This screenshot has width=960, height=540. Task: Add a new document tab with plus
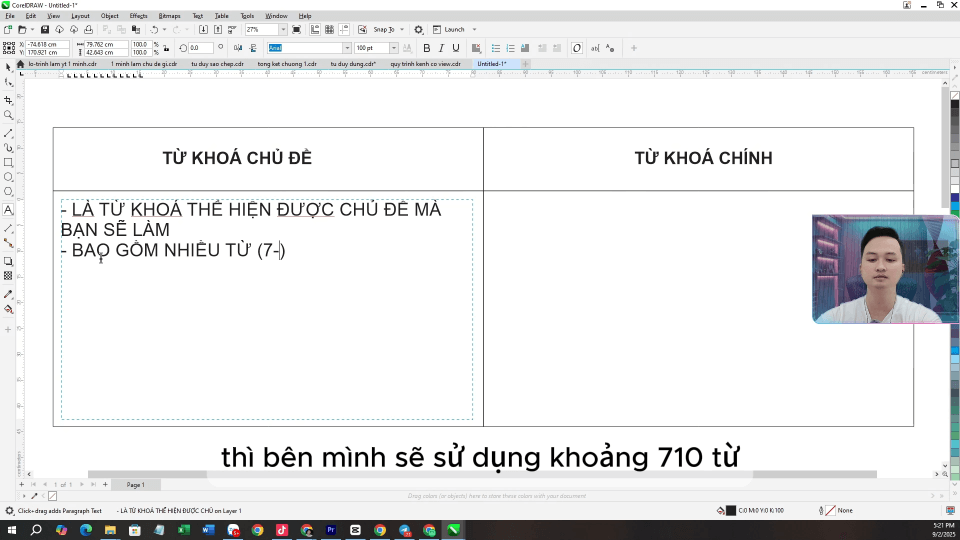[525, 64]
